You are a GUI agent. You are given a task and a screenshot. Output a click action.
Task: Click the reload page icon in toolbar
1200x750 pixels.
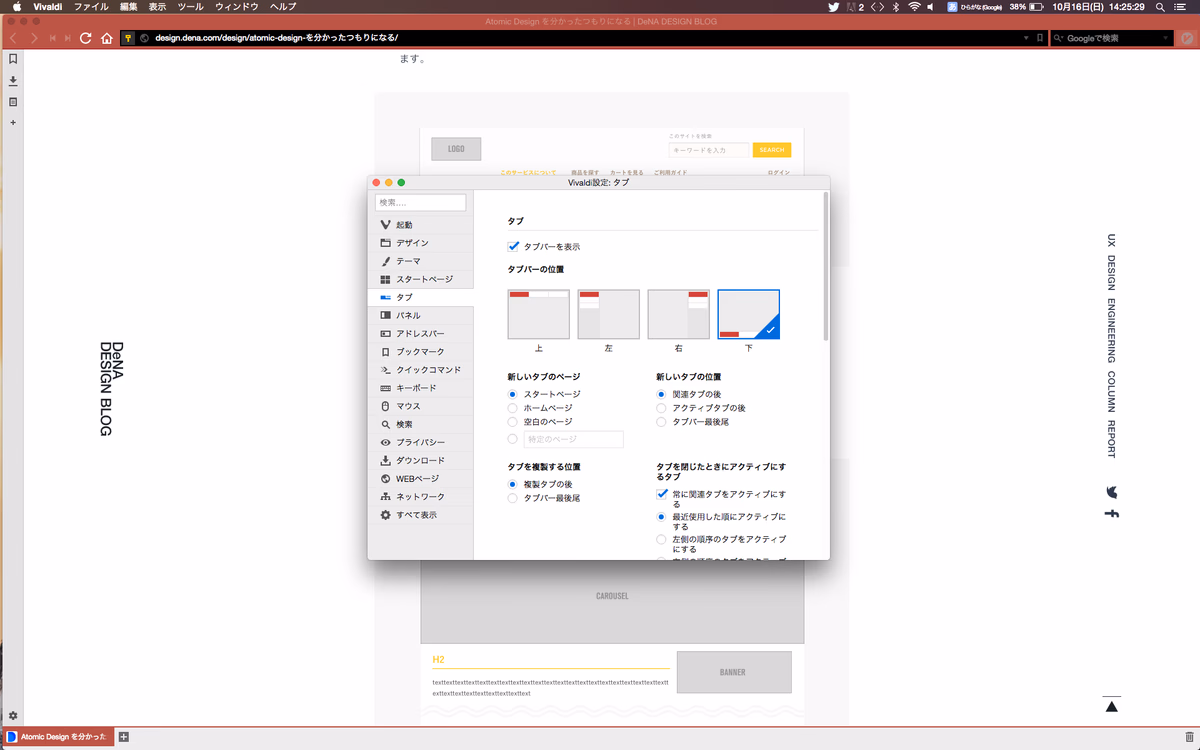click(86, 38)
